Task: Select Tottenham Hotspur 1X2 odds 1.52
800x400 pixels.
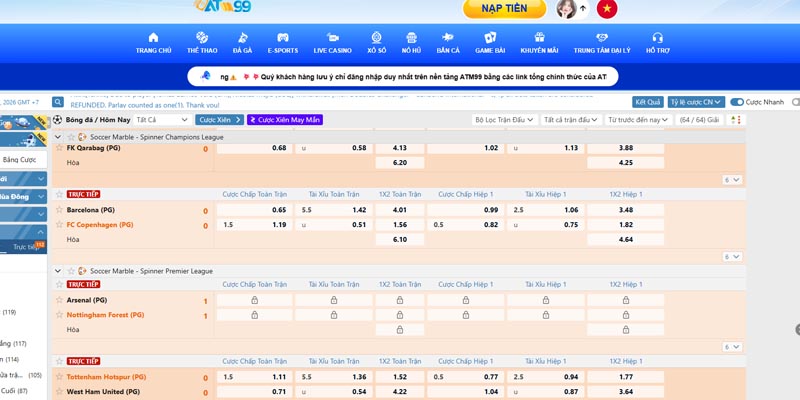Action: (400, 377)
